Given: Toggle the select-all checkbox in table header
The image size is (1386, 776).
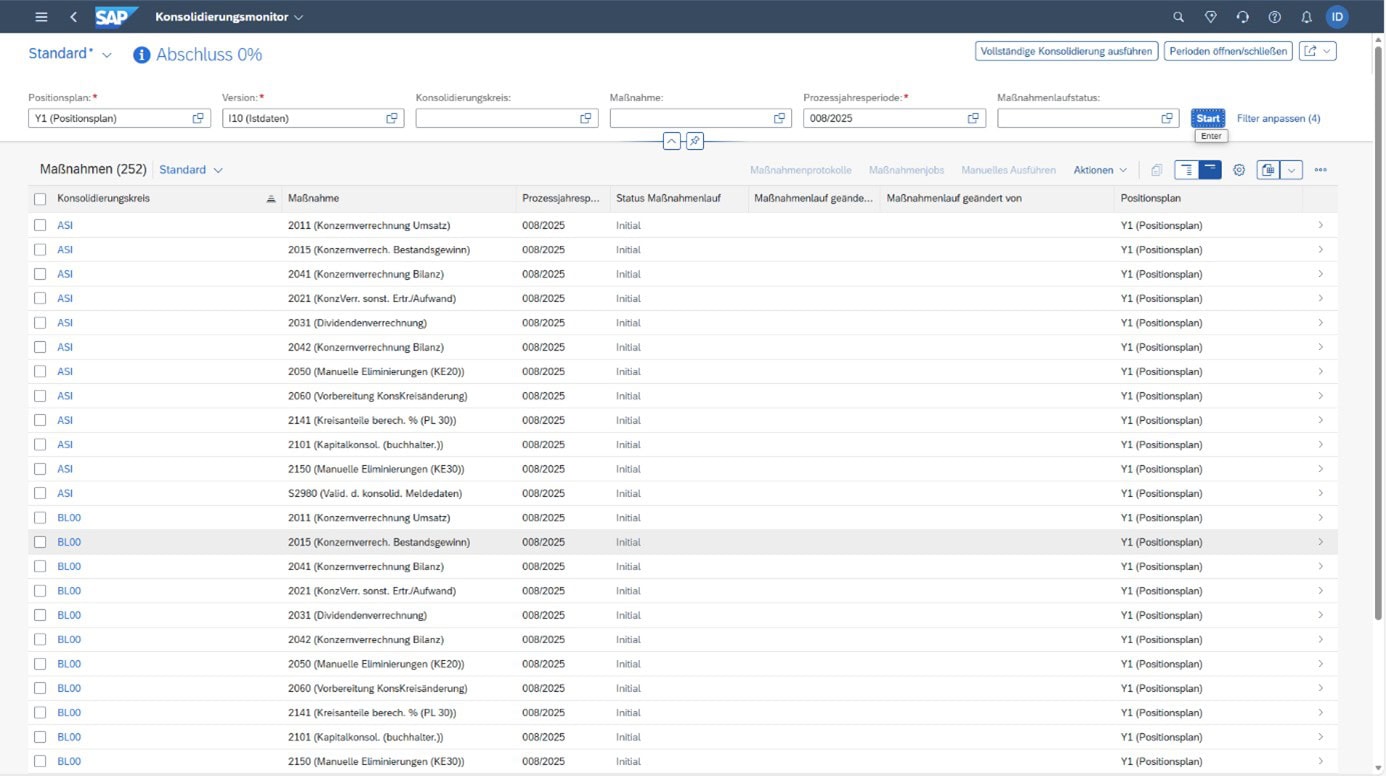Looking at the screenshot, I should click(x=40, y=199).
